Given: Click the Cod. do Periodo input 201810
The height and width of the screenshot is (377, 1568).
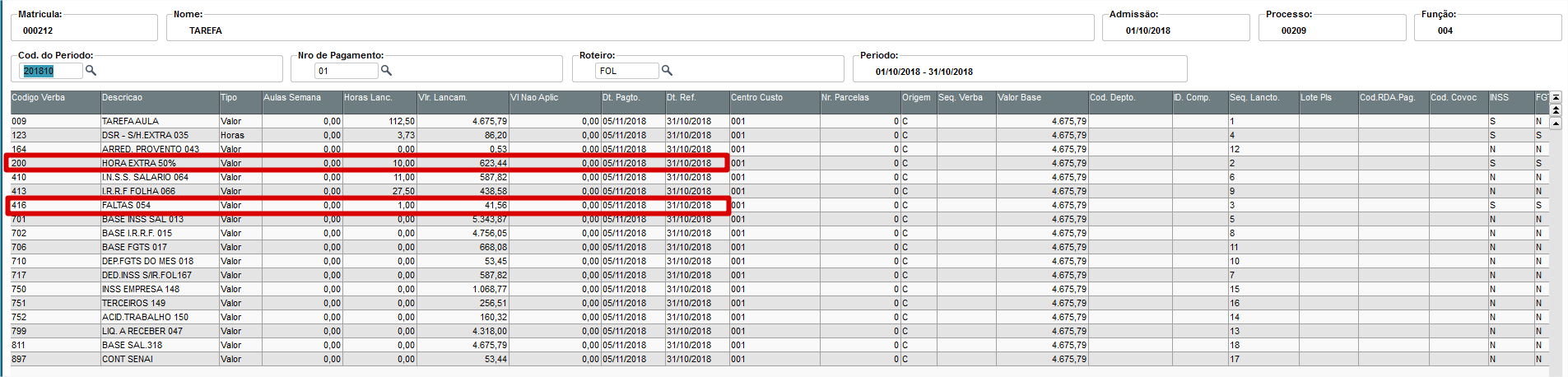Looking at the screenshot, I should 50,71.
